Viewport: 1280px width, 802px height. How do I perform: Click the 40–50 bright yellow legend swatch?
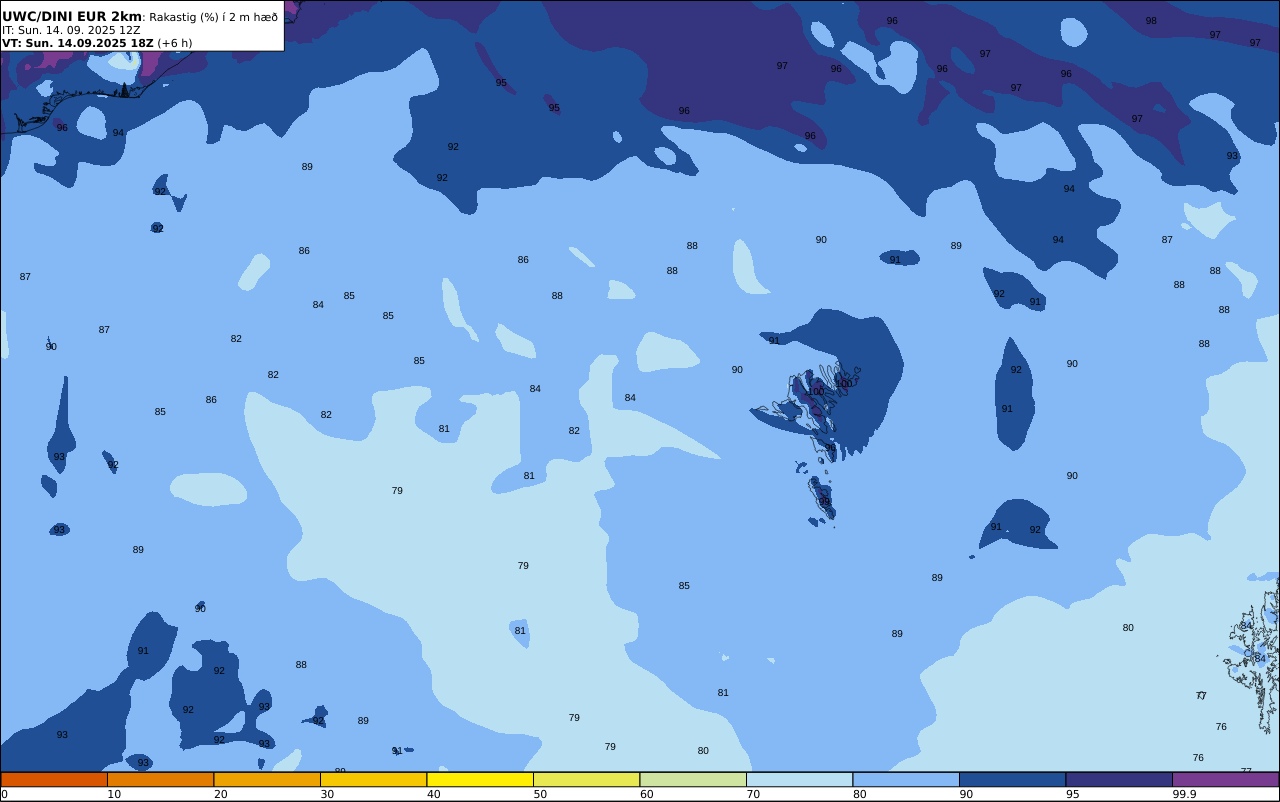tap(480, 779)
